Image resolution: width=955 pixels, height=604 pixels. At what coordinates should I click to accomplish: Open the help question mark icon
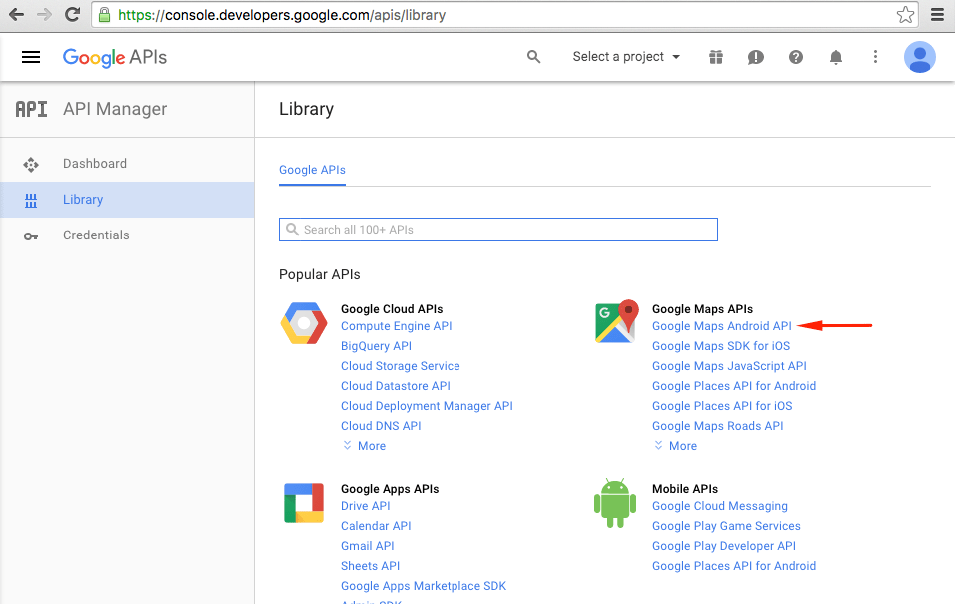(796, 57)
